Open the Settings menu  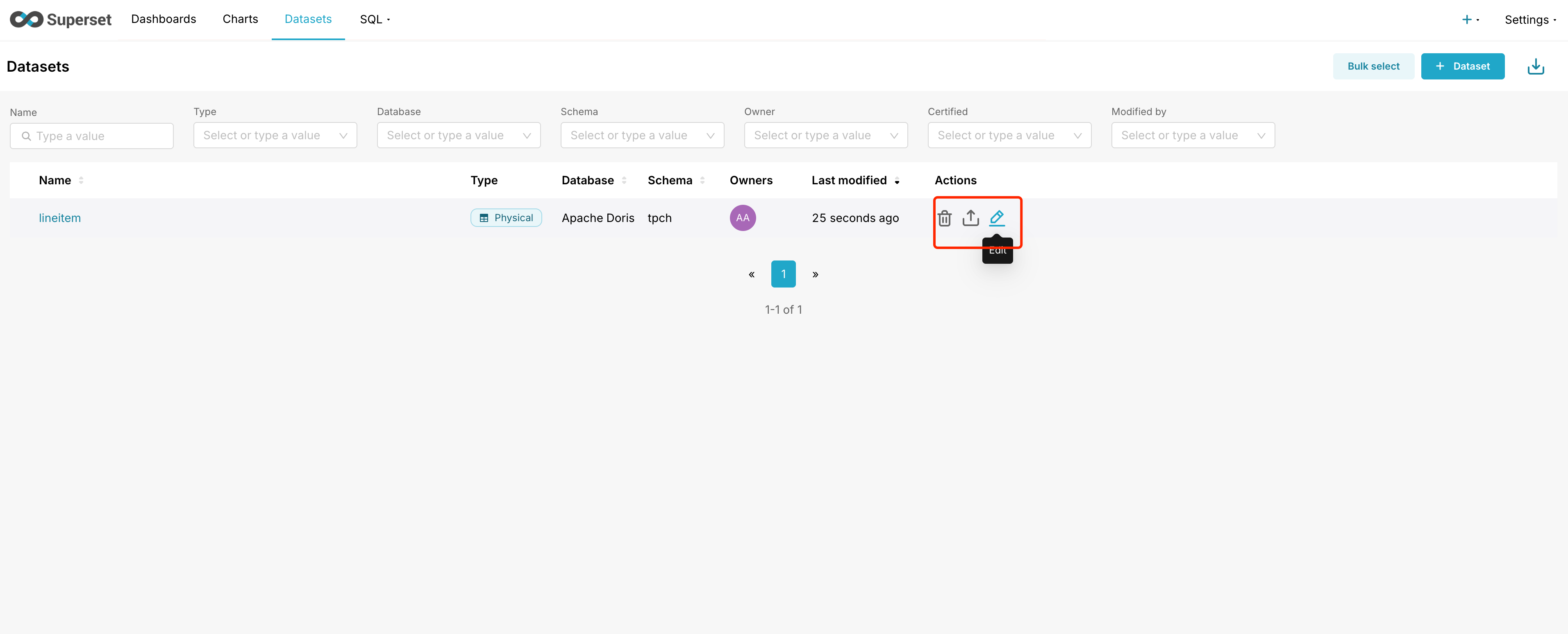pyautogui.click(x=1529, y=20)
